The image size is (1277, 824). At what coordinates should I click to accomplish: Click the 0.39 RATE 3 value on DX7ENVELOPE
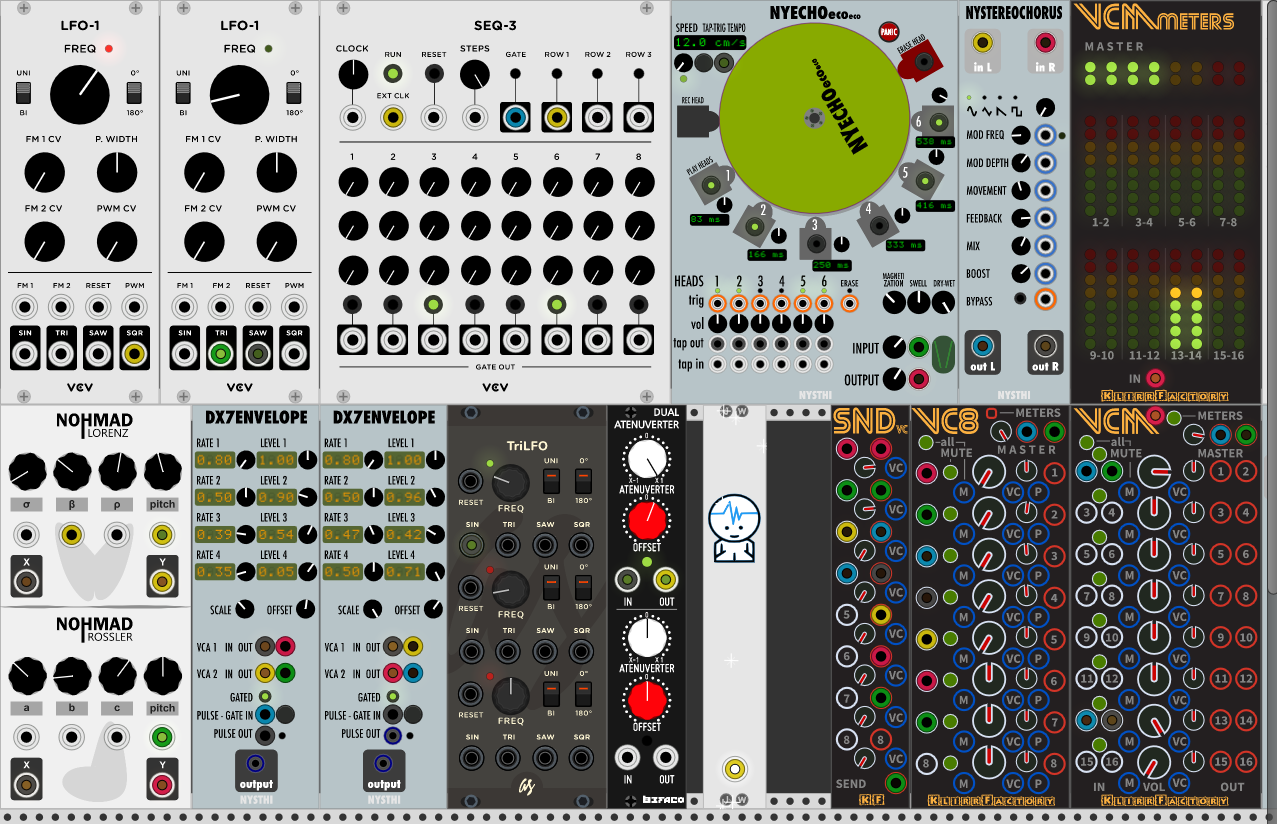[x=214, y=535]
